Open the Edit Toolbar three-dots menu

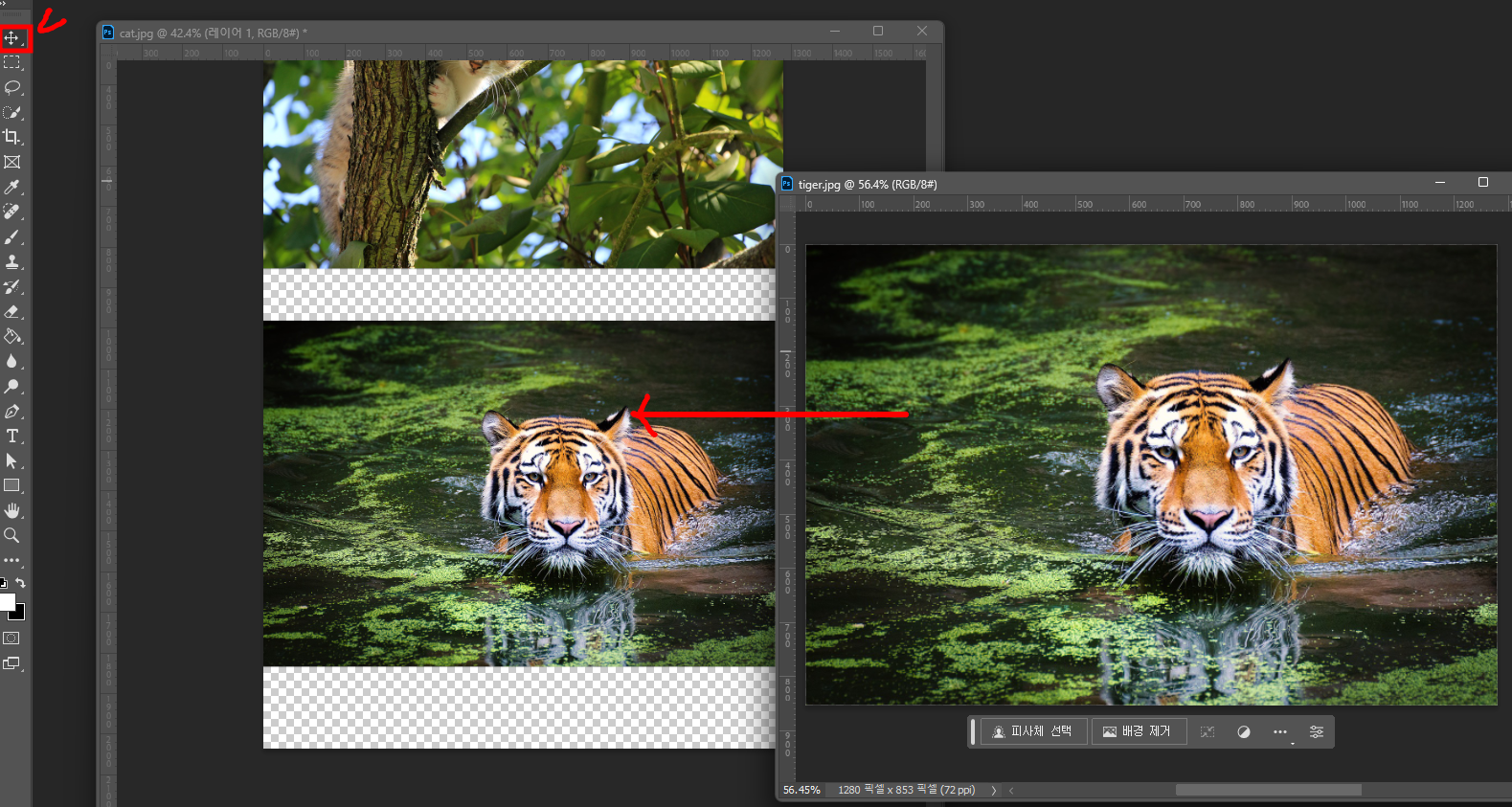point(11,560)
